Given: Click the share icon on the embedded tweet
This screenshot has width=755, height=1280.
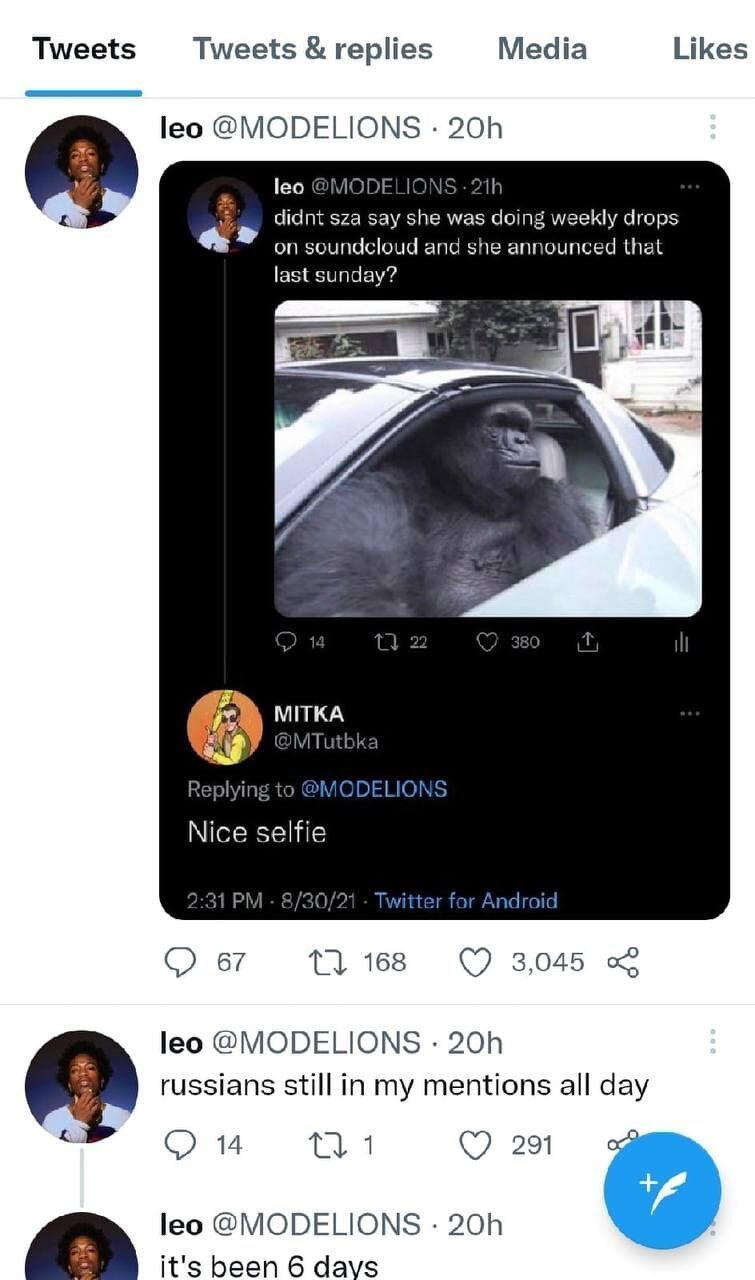Looking at the screenshot, I should (589, 643).
